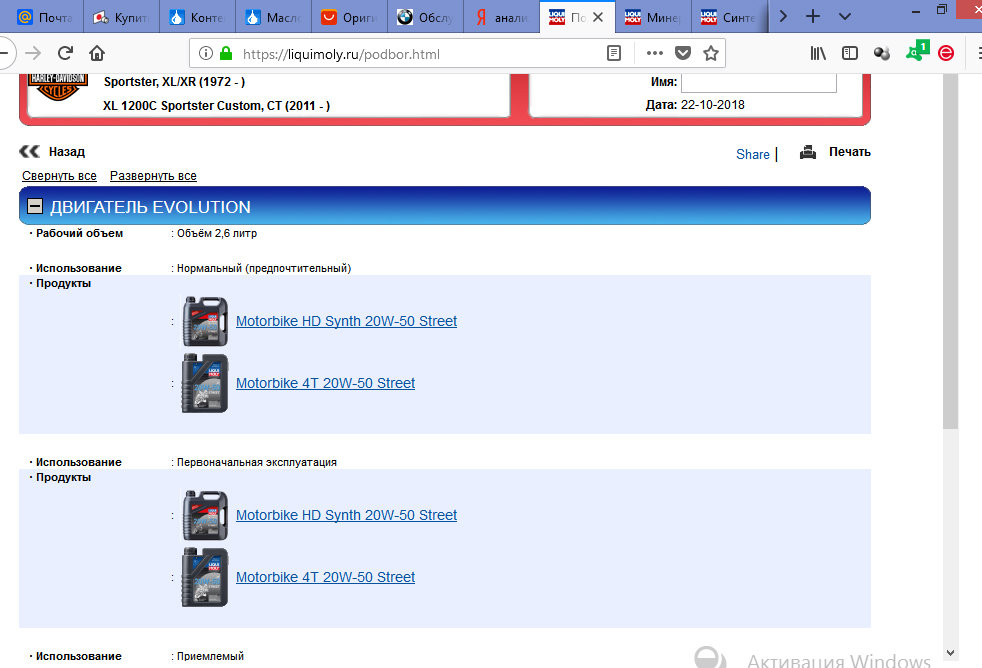Click the scrollbar down arrow

[950, 653]
